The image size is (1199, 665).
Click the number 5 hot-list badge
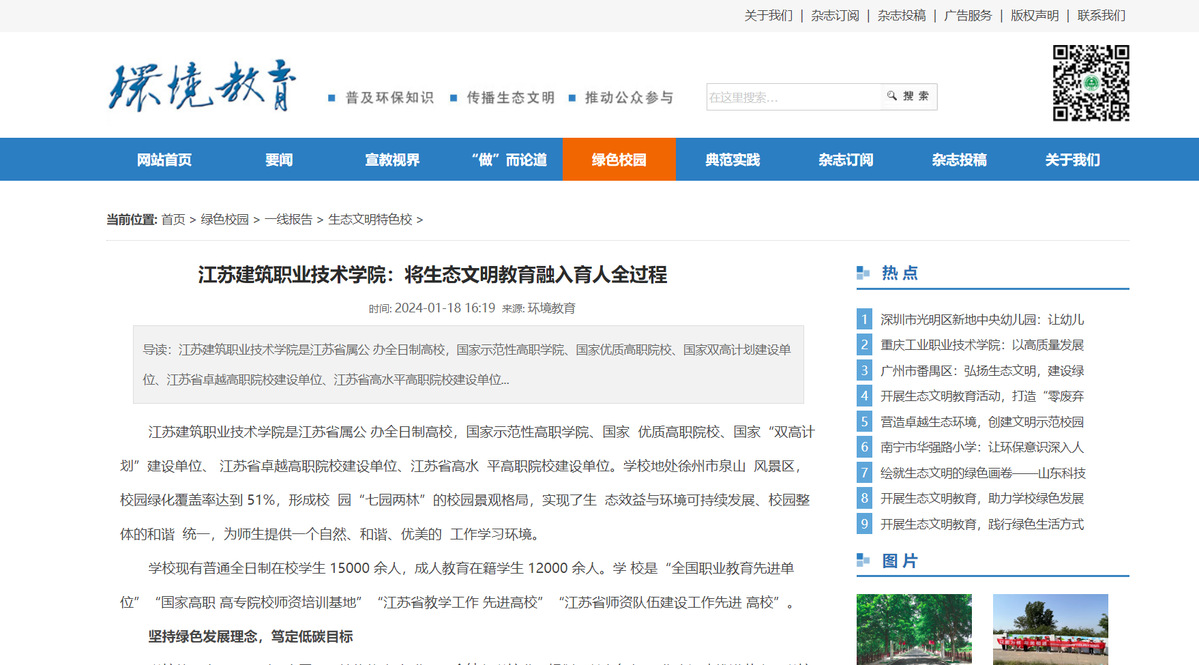coord(864,422)
